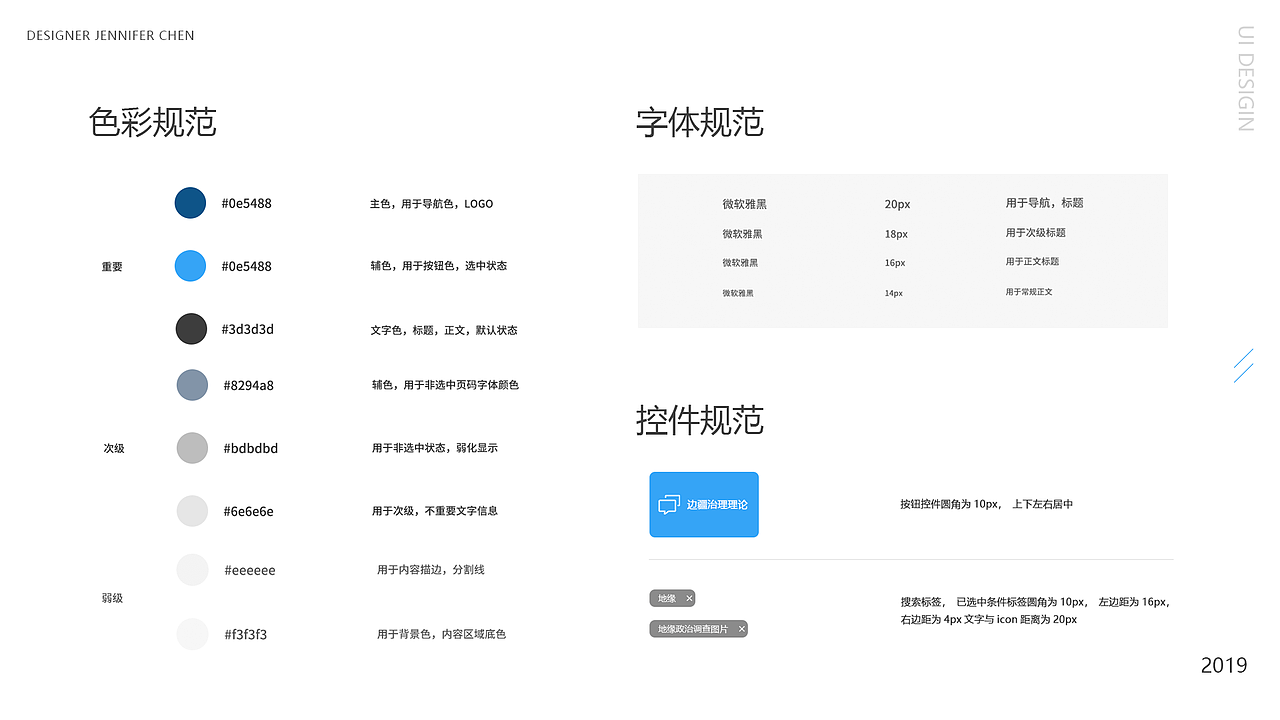Click the DESIGNER JENNIFER CHEN text
Viewport: 1280px width, 720px height.
point(110,35)
